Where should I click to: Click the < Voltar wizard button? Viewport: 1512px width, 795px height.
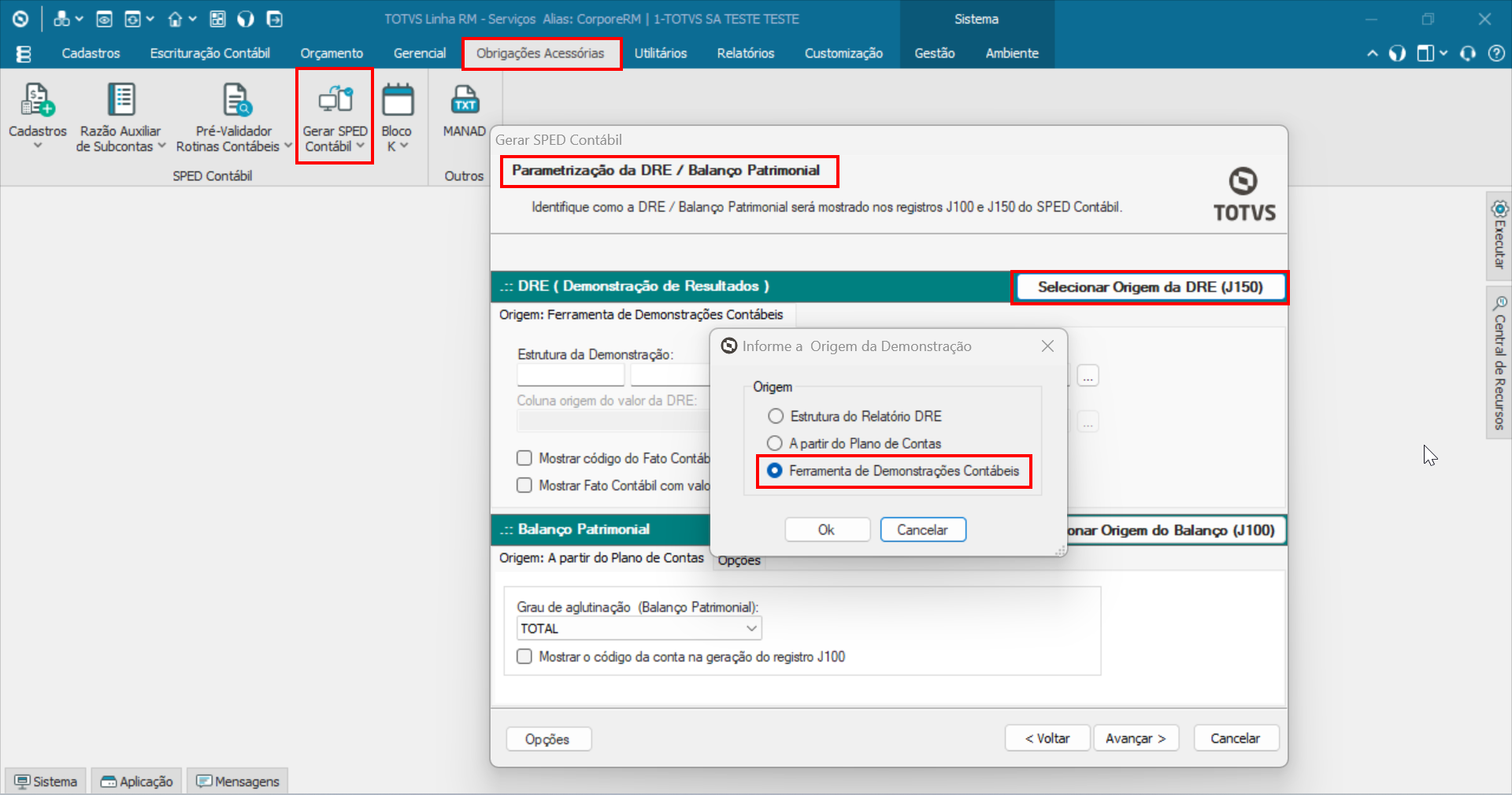click(1047, 738)
